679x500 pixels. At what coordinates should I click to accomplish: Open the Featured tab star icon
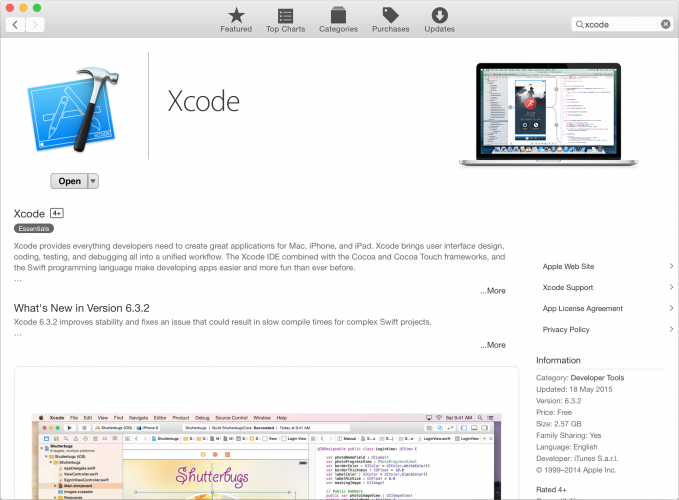pyautogui.click(x=236, y=16)
